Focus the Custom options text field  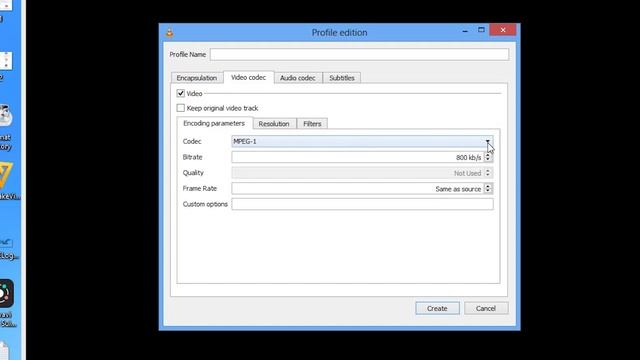362,204
